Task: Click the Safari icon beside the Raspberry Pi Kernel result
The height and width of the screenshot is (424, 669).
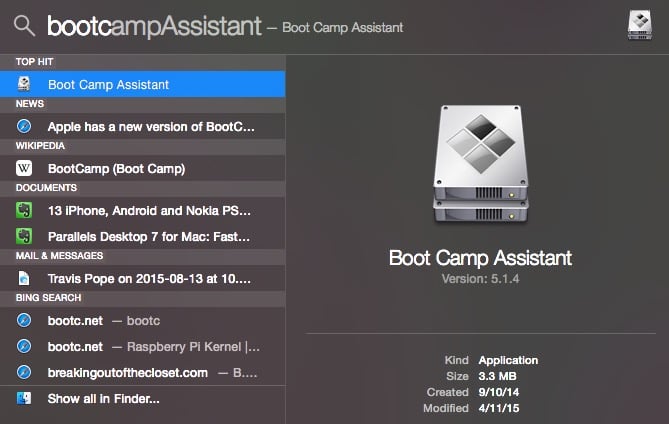Action: pos(24,346)
